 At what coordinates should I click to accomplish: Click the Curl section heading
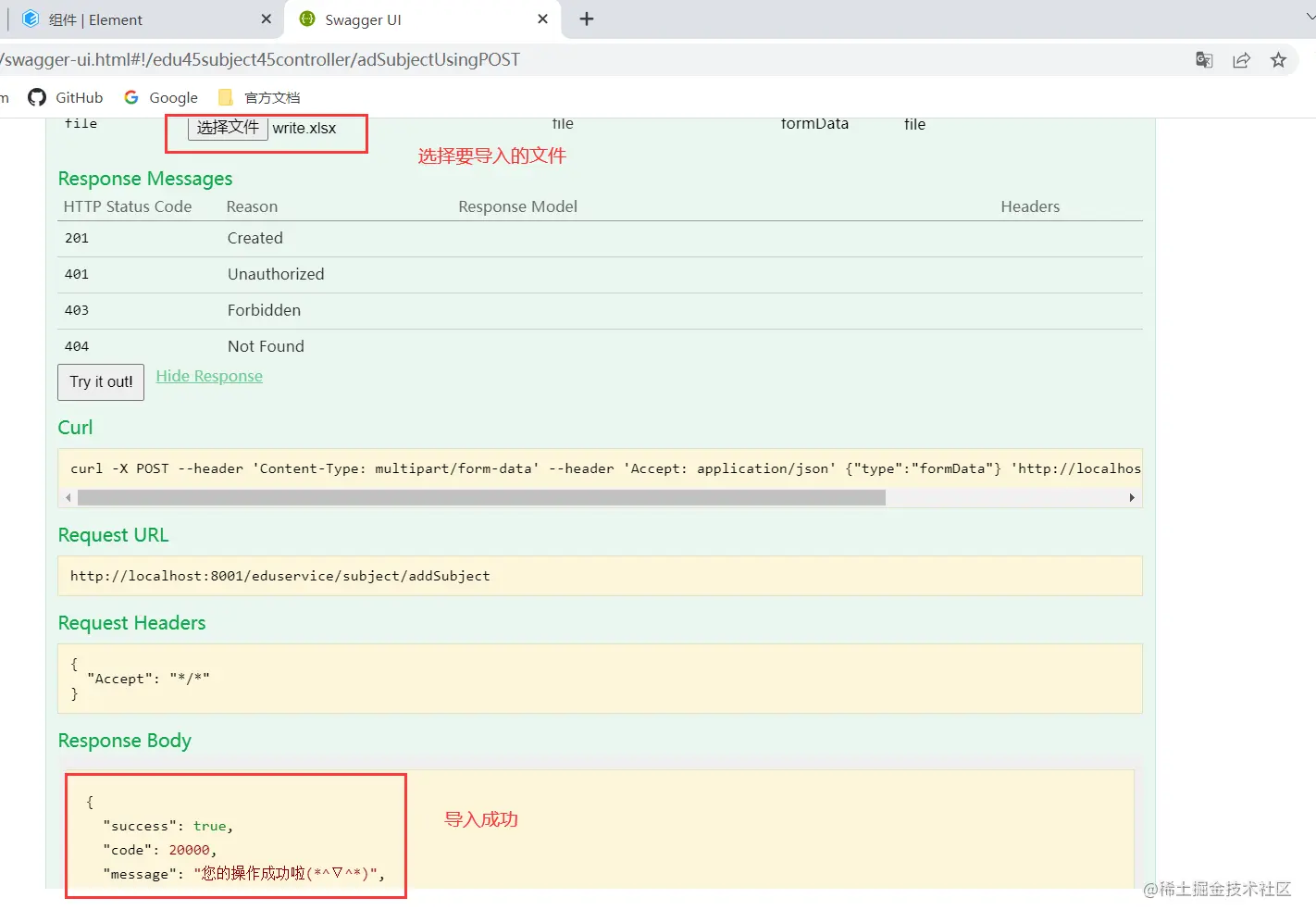tap(75, 428)
